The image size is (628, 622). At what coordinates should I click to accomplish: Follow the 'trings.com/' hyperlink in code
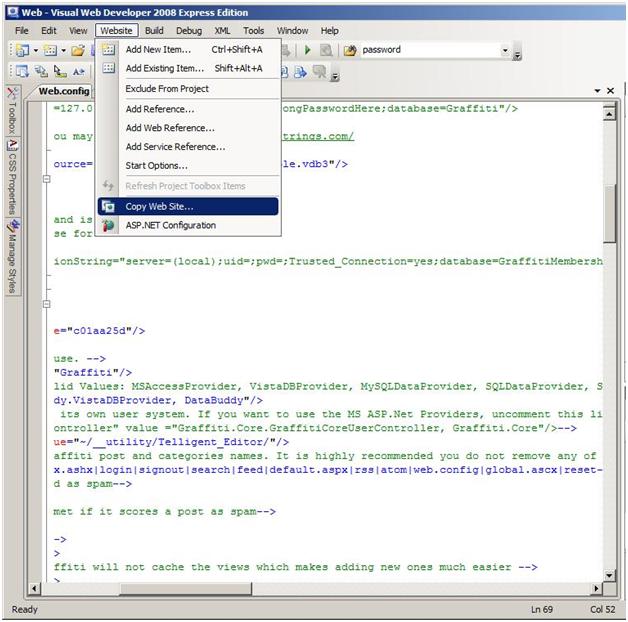click(318, 136)
